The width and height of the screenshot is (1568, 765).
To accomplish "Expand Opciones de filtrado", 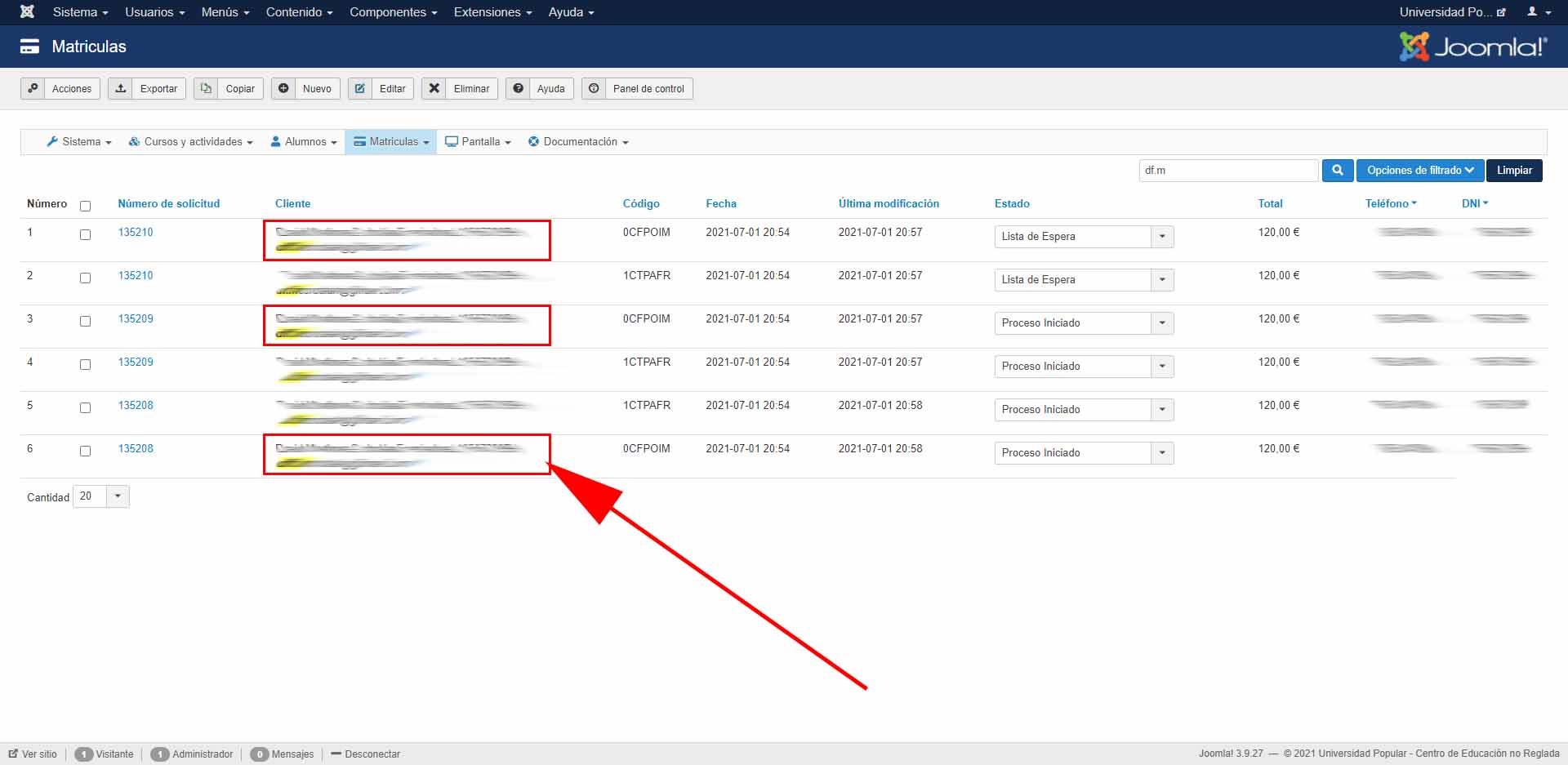I will pos(1419,171).
